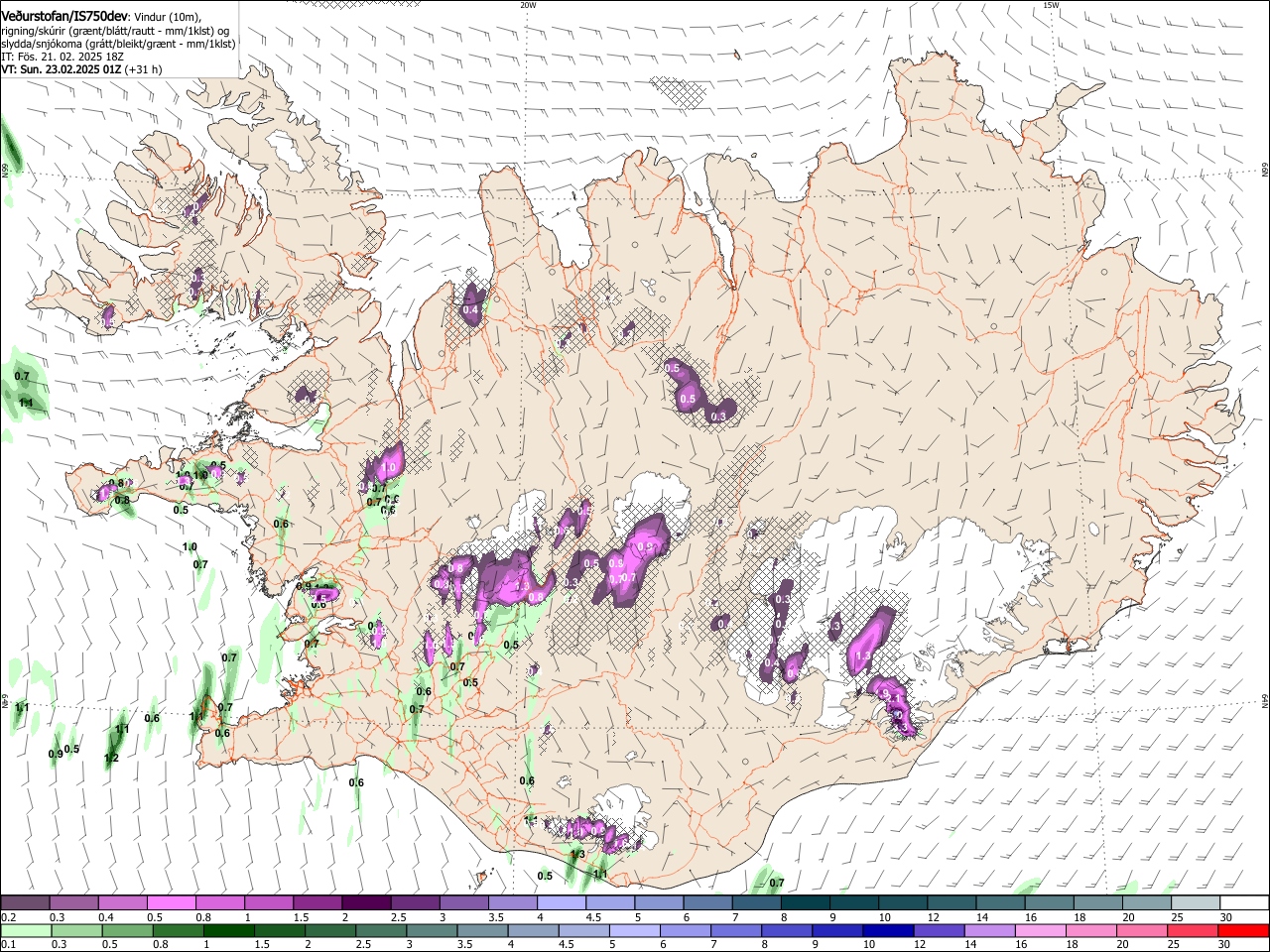
Task: Select the valid time 'VT: Sun. 23.02.2025 01Z'
Action: click(61, 69)
